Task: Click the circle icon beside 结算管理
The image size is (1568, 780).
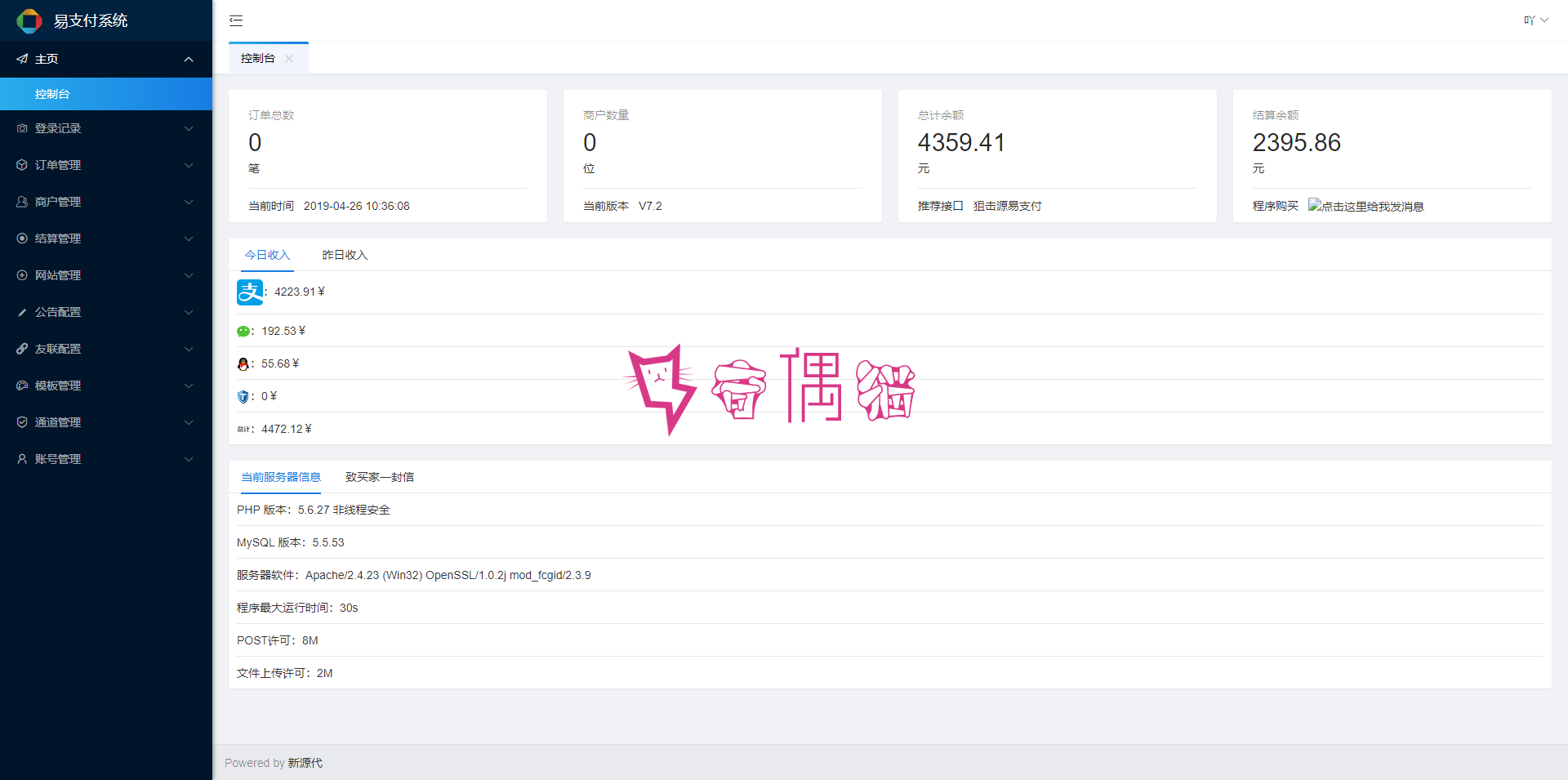Action: point(22,238)
